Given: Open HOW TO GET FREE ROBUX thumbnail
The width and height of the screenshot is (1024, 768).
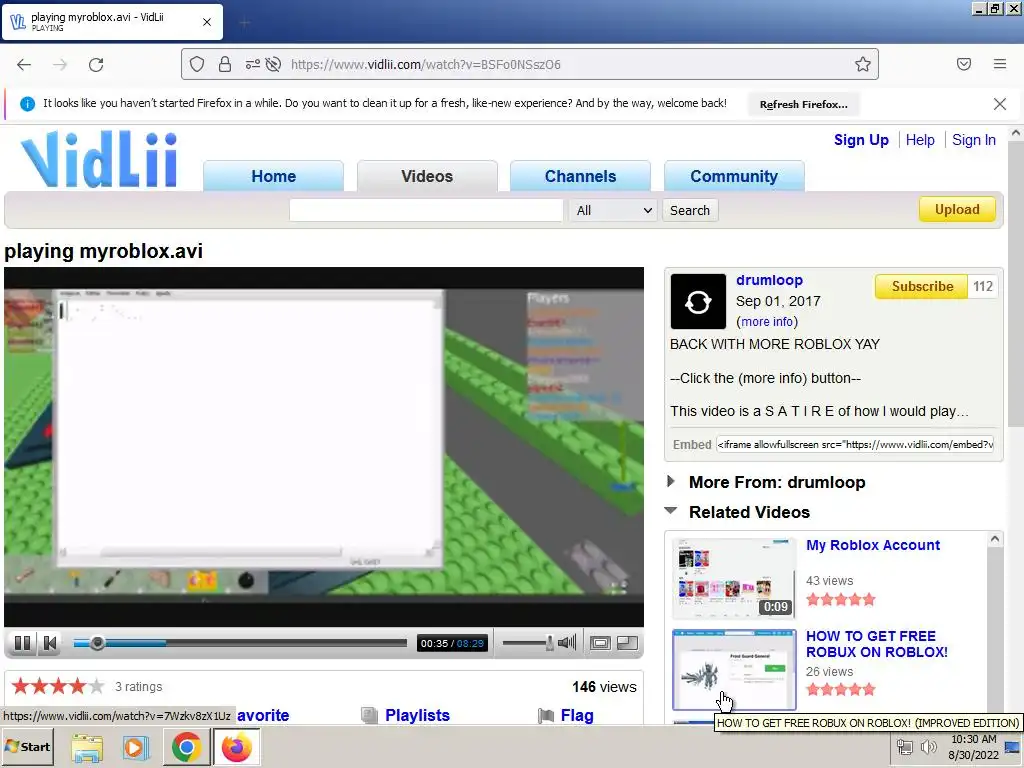Looking at the screenshot, I should coord(734,670).
